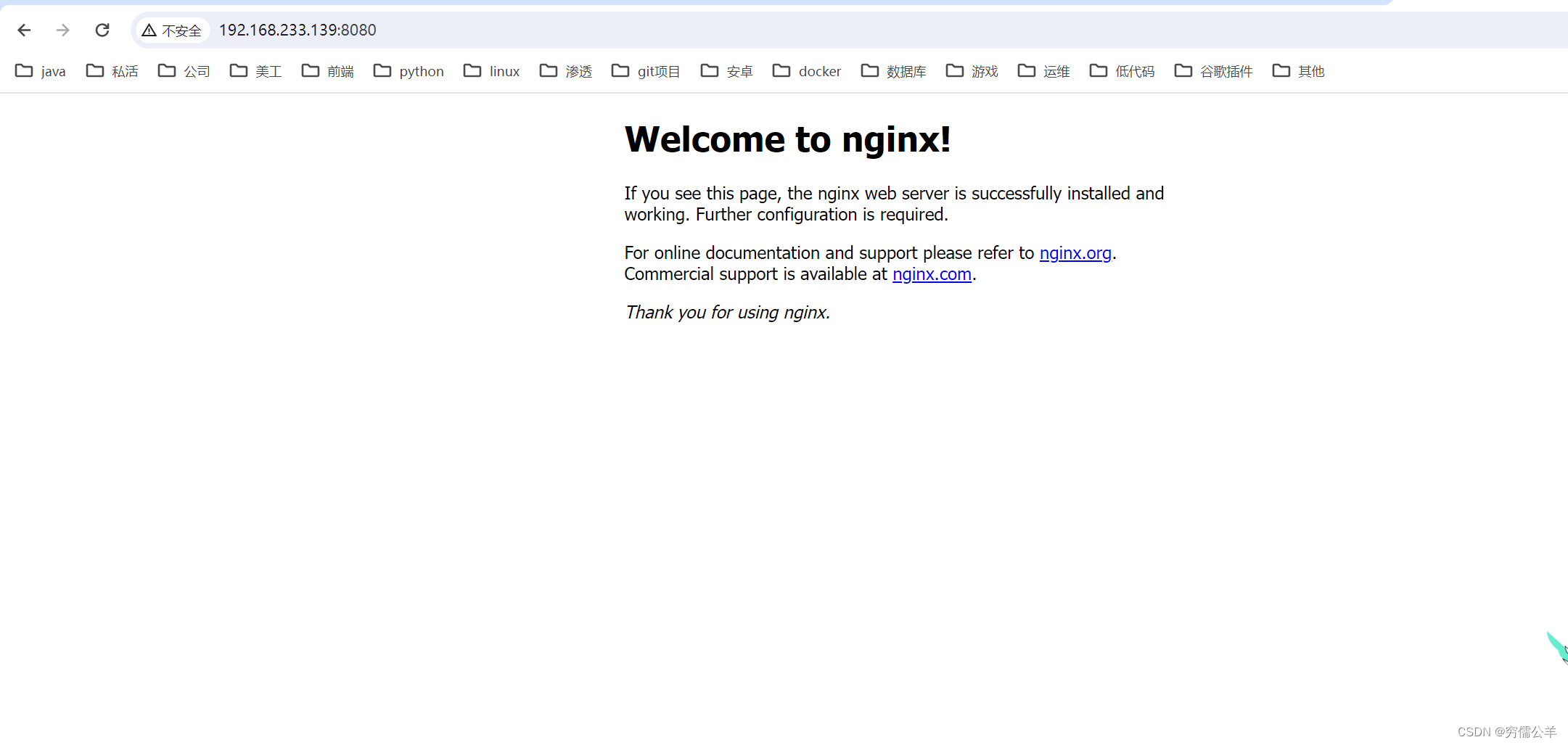Open the 游戏 bookmark folder
Viewport: 1568px width, 745px height.
[972, 71]
